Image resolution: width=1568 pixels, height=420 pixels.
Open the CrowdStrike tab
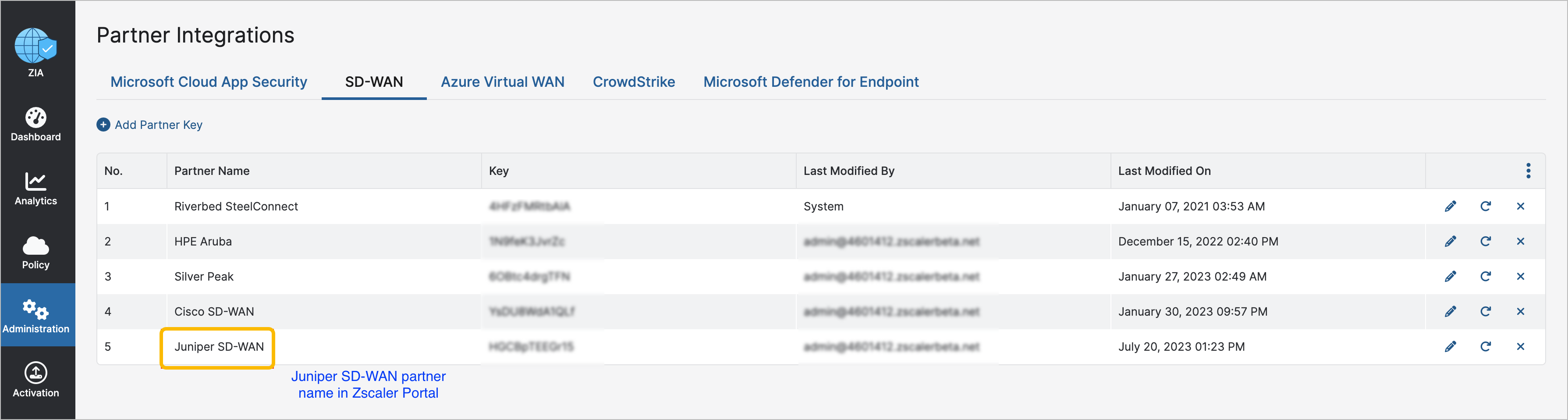(634, 82)
